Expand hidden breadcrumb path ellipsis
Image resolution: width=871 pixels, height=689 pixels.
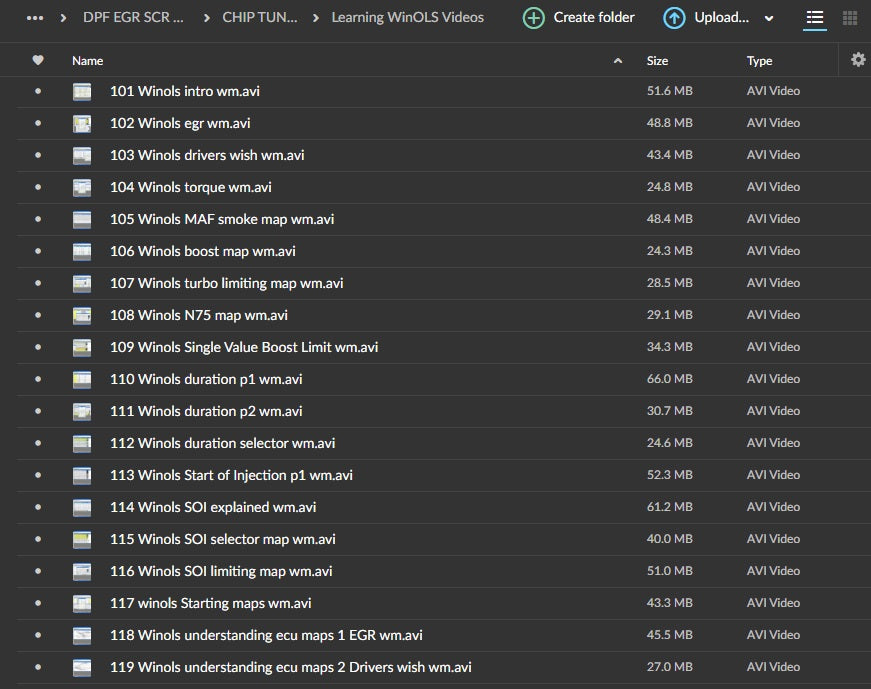(x=35, y=18)
